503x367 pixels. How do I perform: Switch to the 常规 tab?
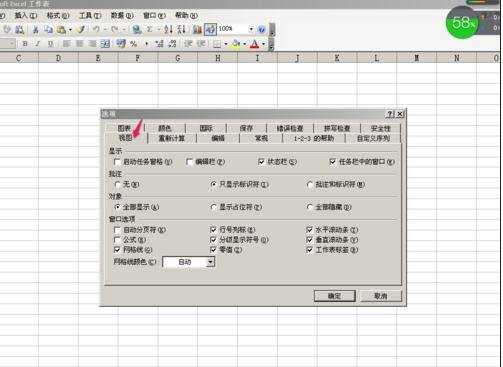(261, 138)
